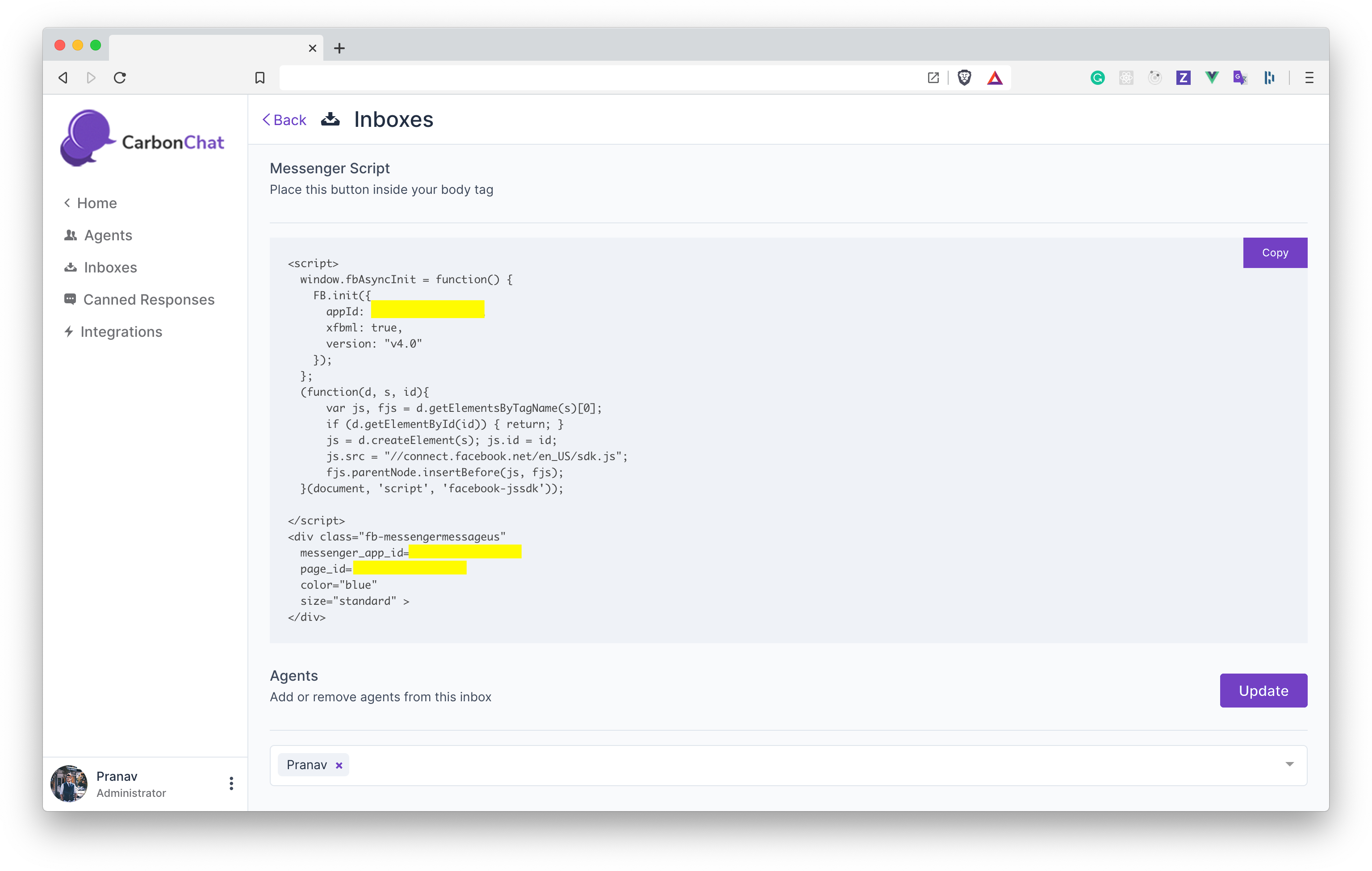This screenshot has width=1372, height=871.
Task: Click the Google Translate extension icon
Action: [x=1240, y=77]
